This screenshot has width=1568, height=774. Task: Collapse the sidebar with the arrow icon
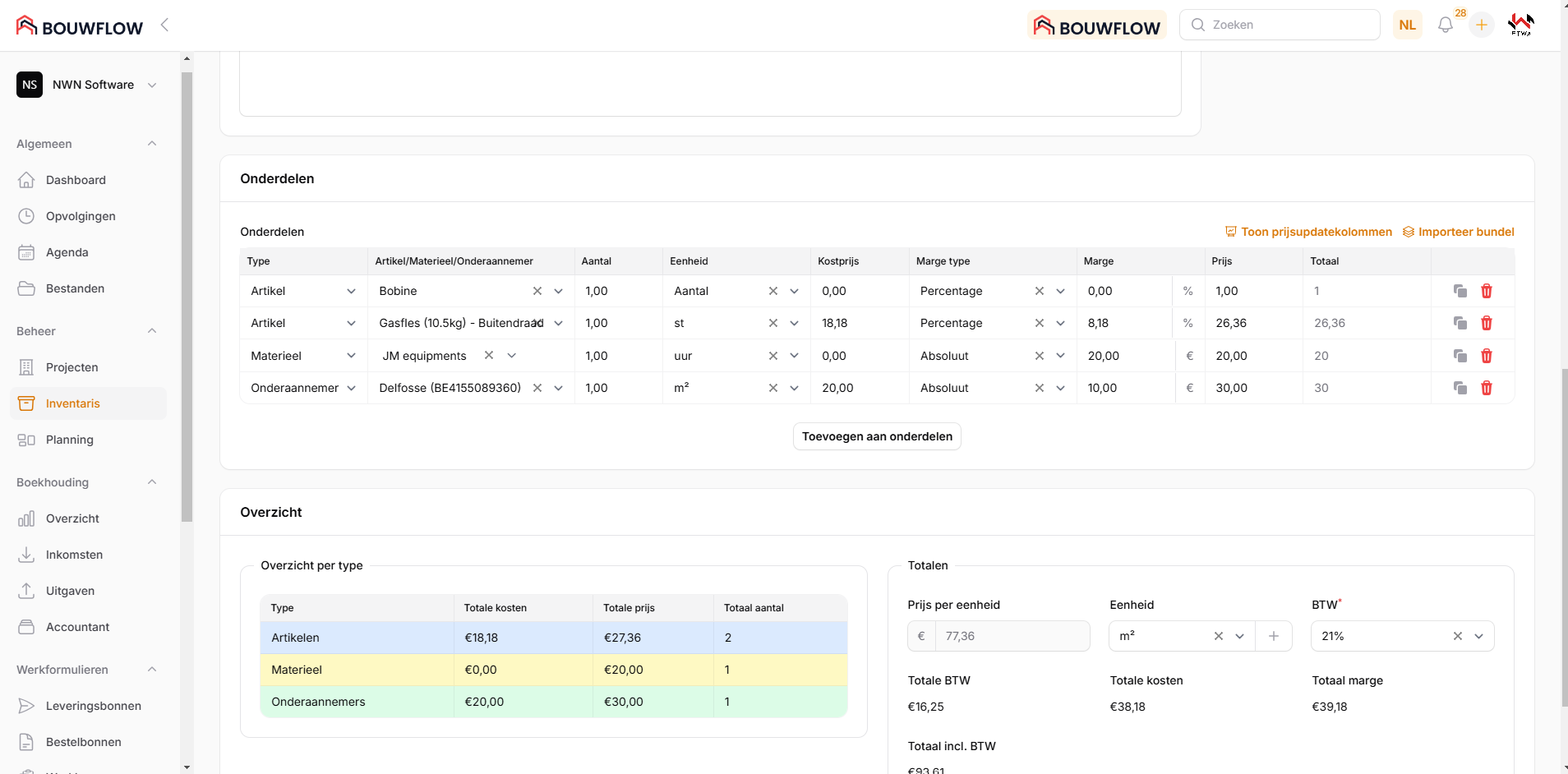point(164,25)
